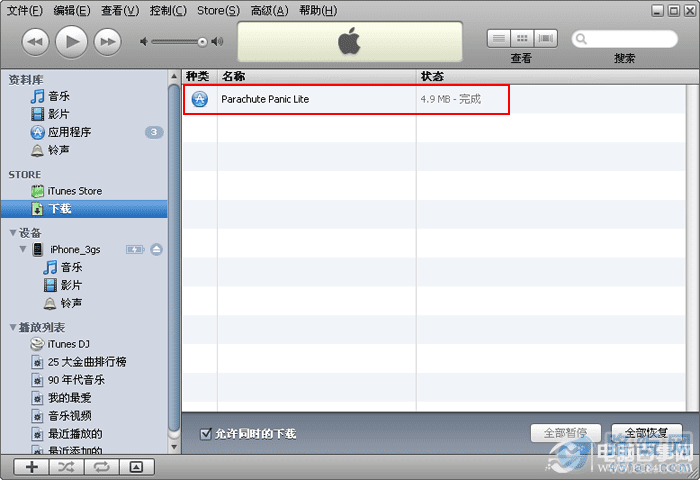Collapse the 播放列表 section triangle

[13, 327]
